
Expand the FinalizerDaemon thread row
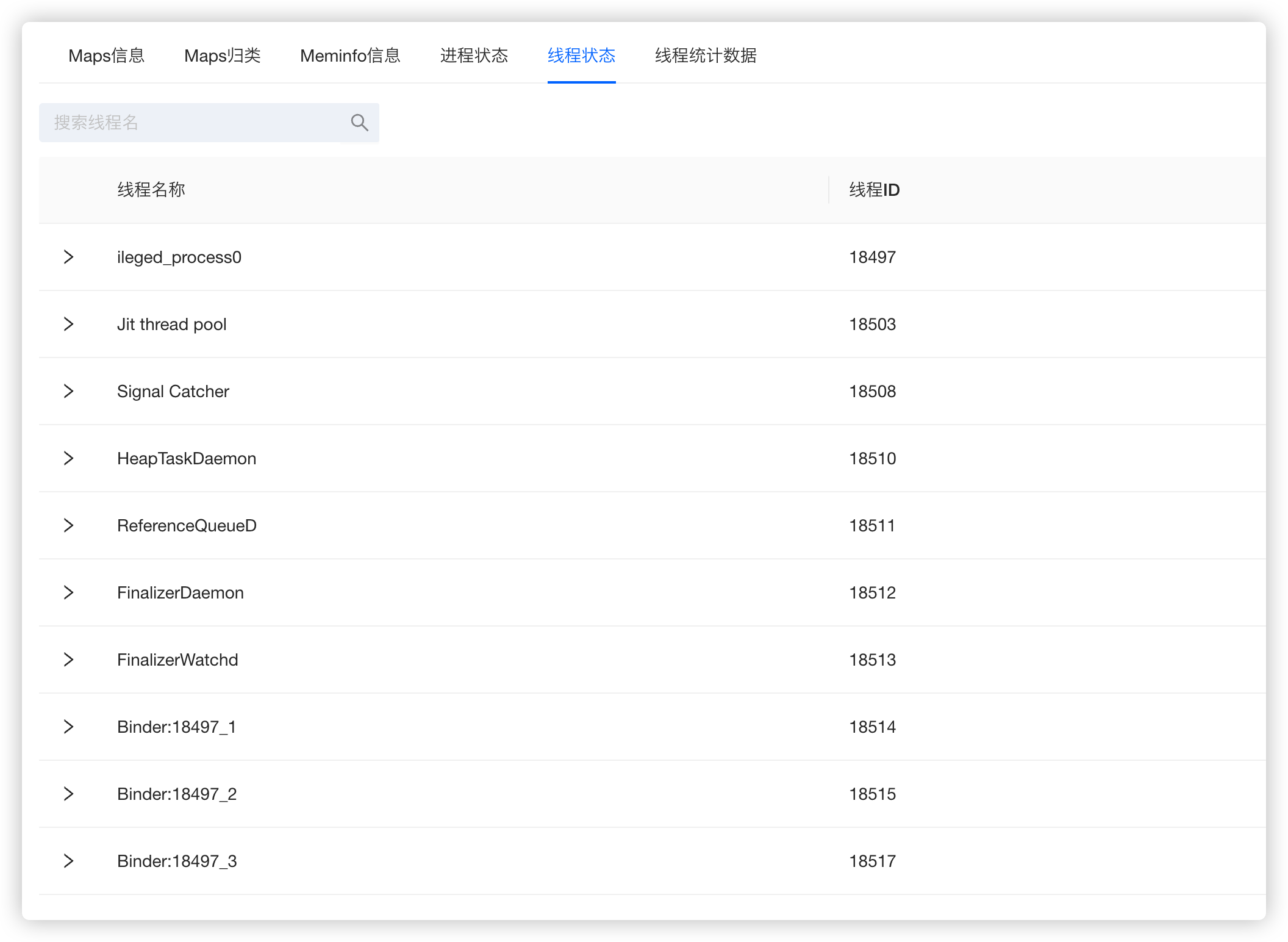[68, 592]
